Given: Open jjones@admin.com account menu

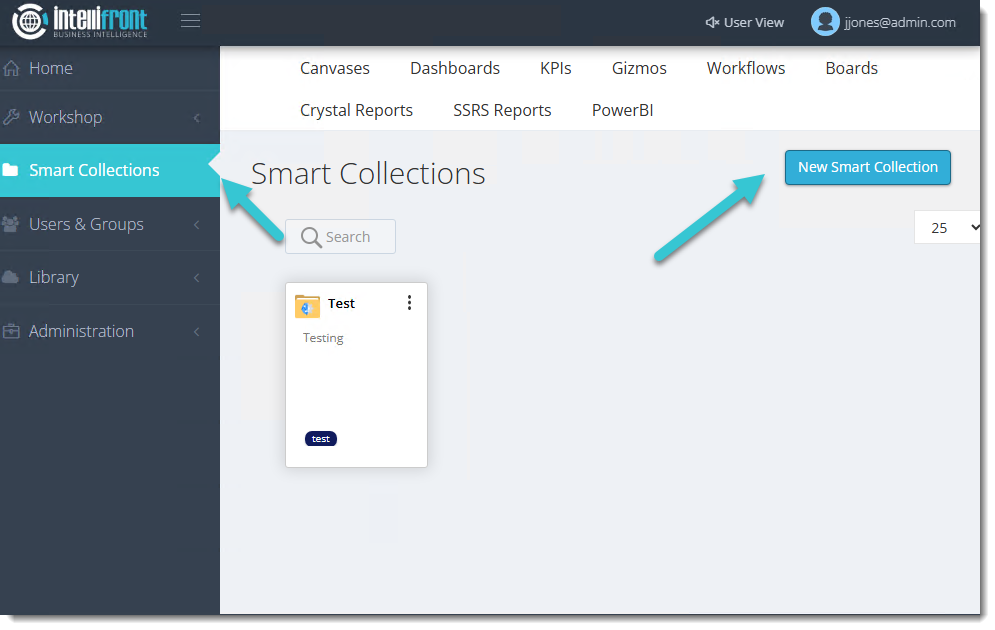Looking at the screenshot, I should (899, 22).
